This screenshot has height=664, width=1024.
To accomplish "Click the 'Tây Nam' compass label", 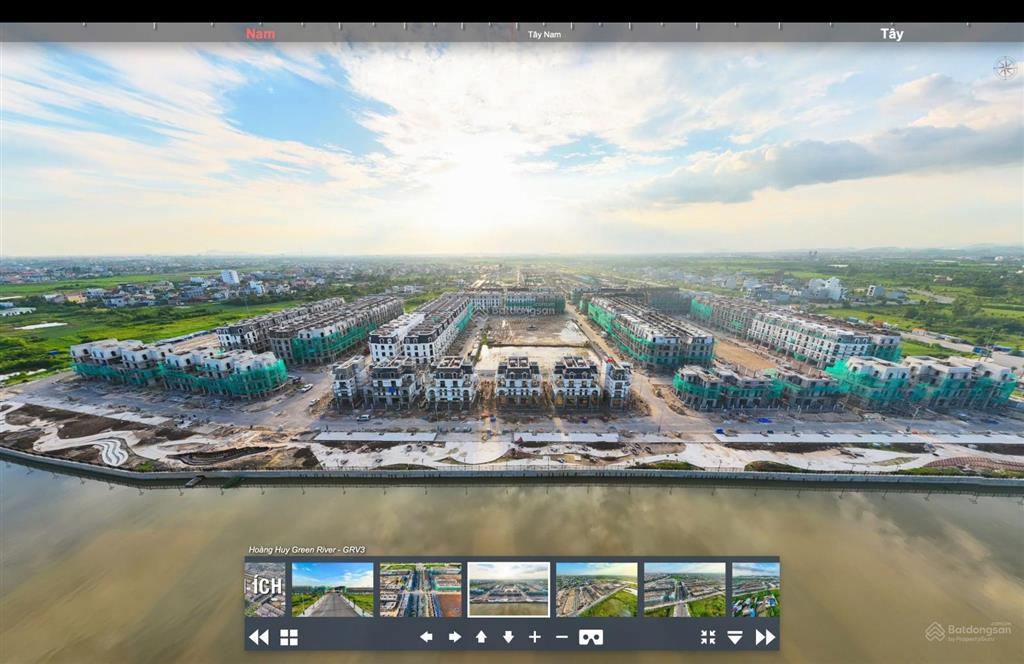I will (544, 34).
